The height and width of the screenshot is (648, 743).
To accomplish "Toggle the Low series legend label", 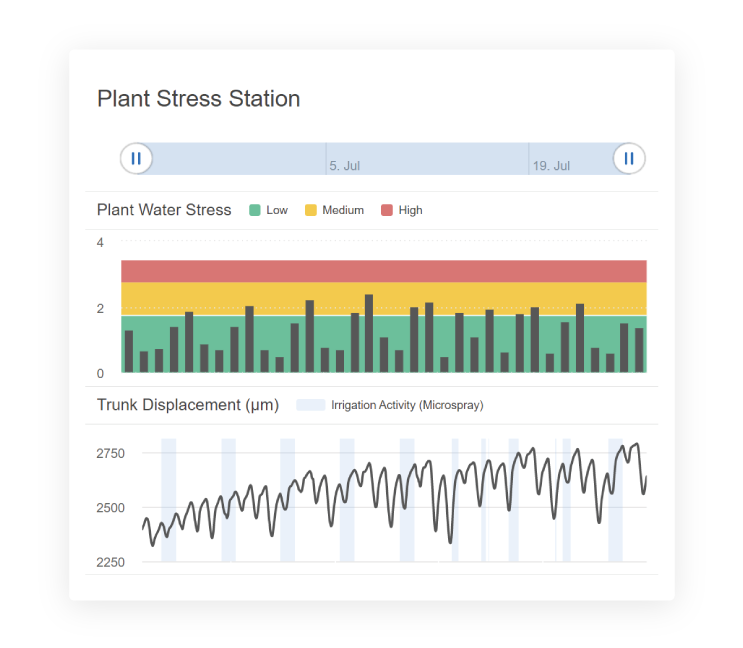I will [x=277, y=210].
